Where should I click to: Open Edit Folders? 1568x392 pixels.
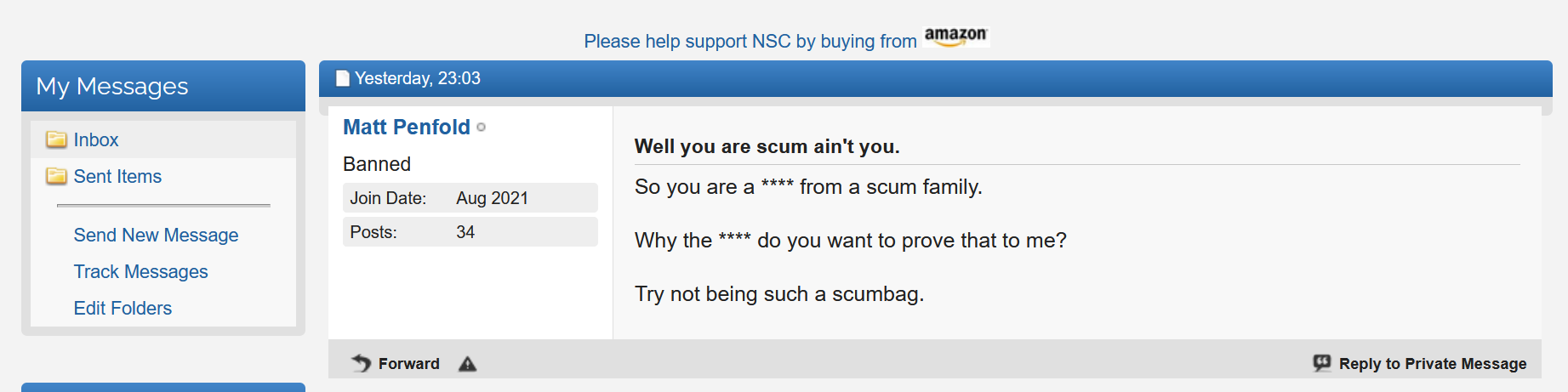(x=123, y=308)
